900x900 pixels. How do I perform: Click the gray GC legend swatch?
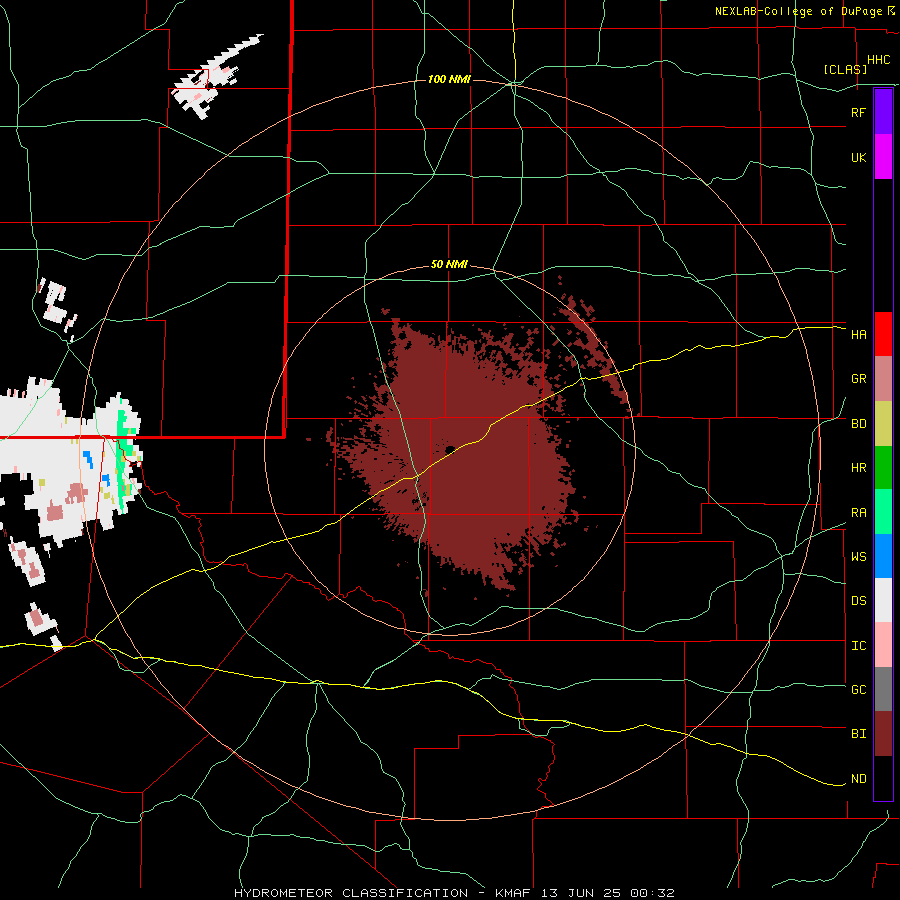tap(883, 689)
